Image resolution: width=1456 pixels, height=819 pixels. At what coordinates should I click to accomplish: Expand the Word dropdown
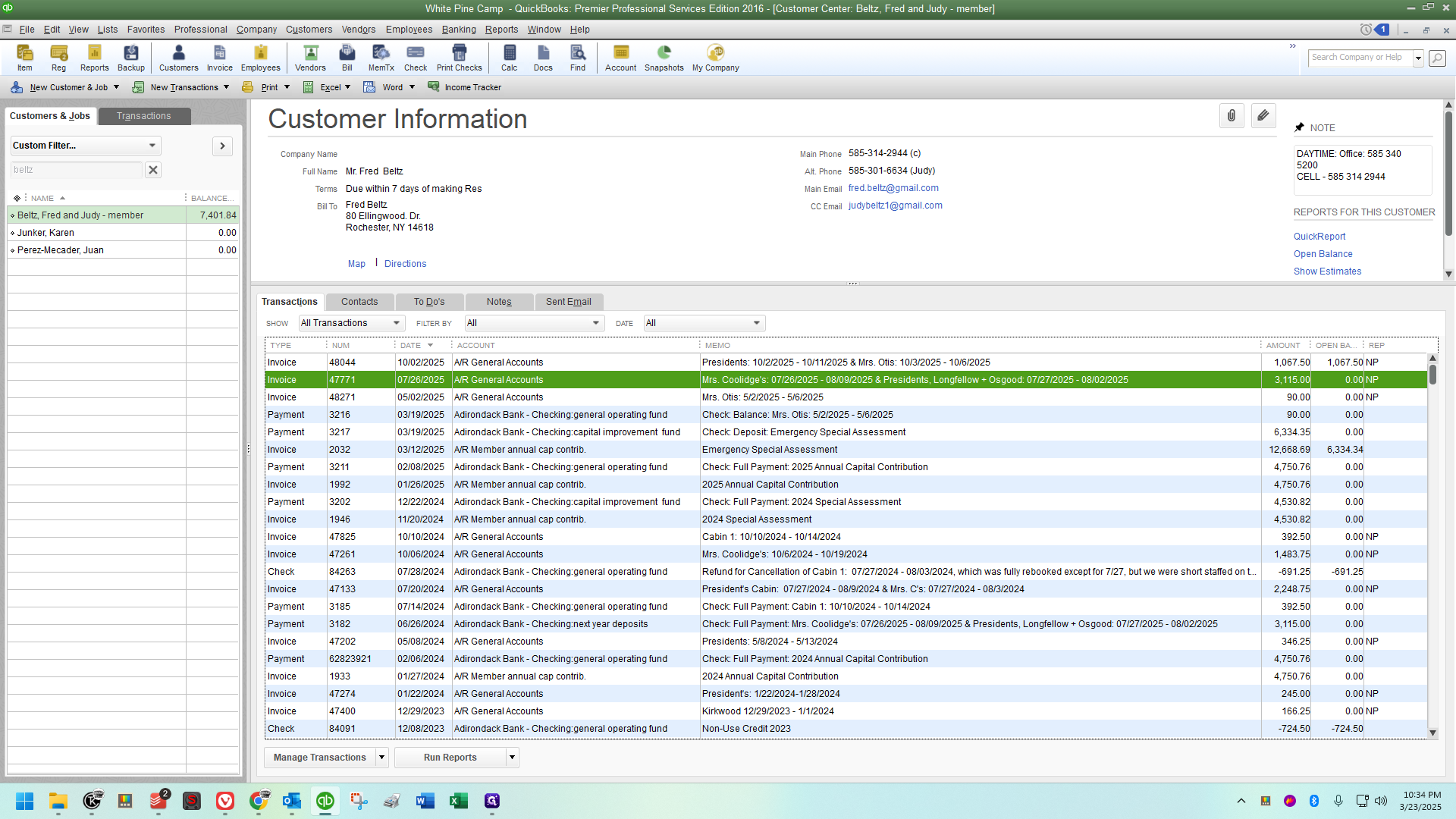click(412, 87)
